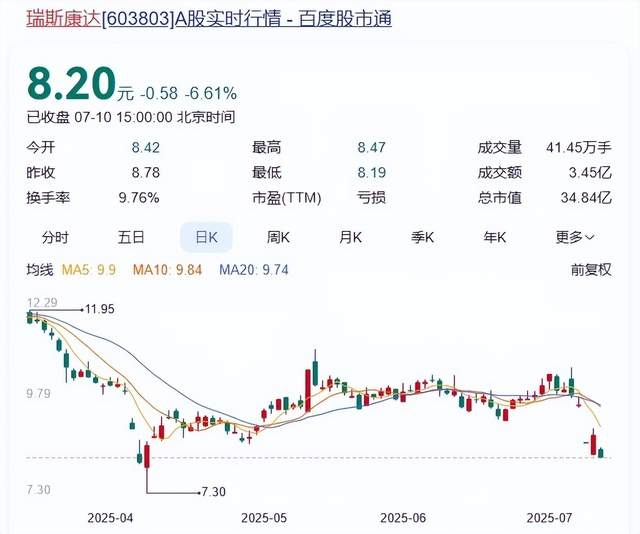Select the 日K chart tab

pos(207,237)
